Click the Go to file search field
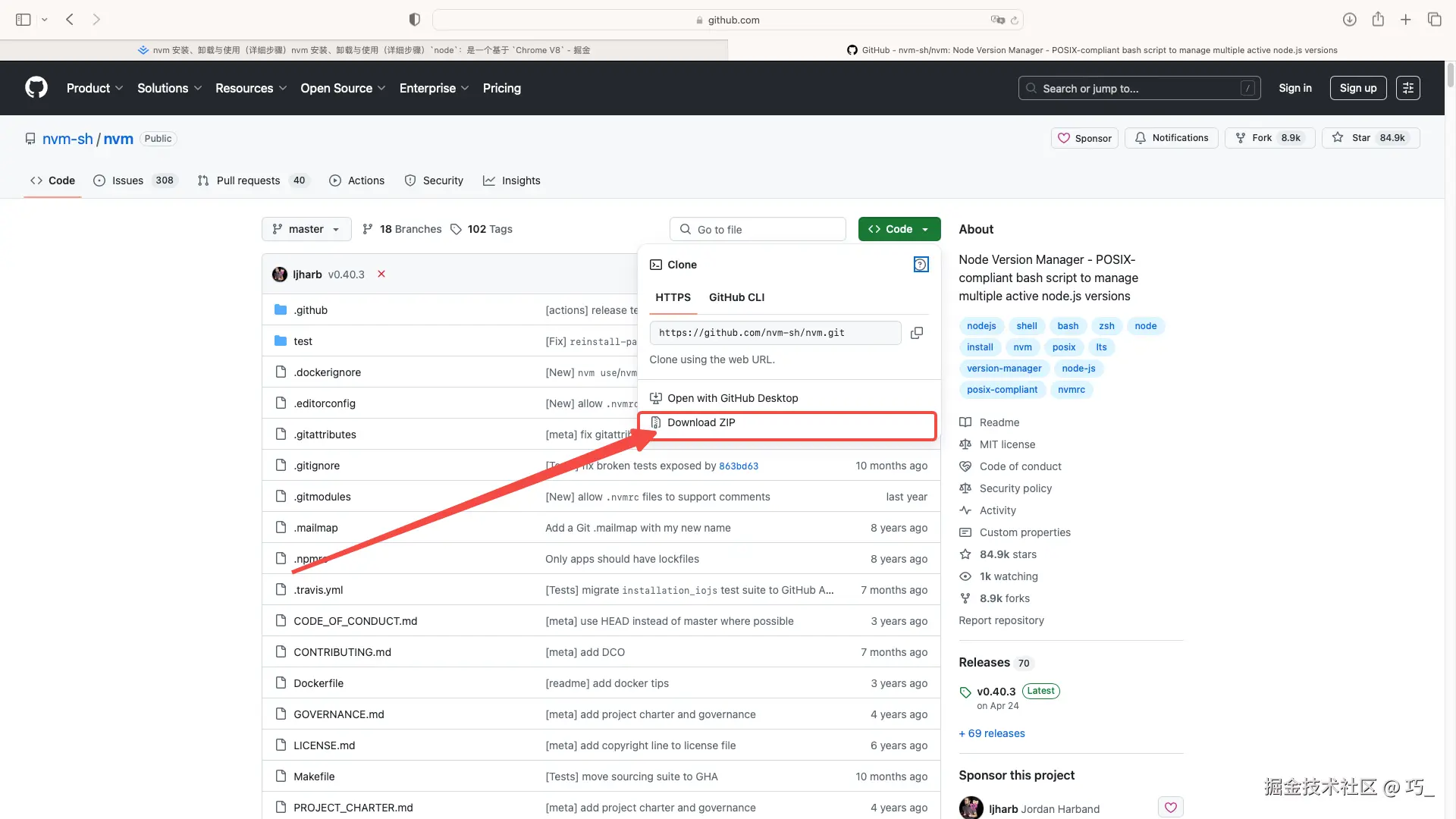 758,229
